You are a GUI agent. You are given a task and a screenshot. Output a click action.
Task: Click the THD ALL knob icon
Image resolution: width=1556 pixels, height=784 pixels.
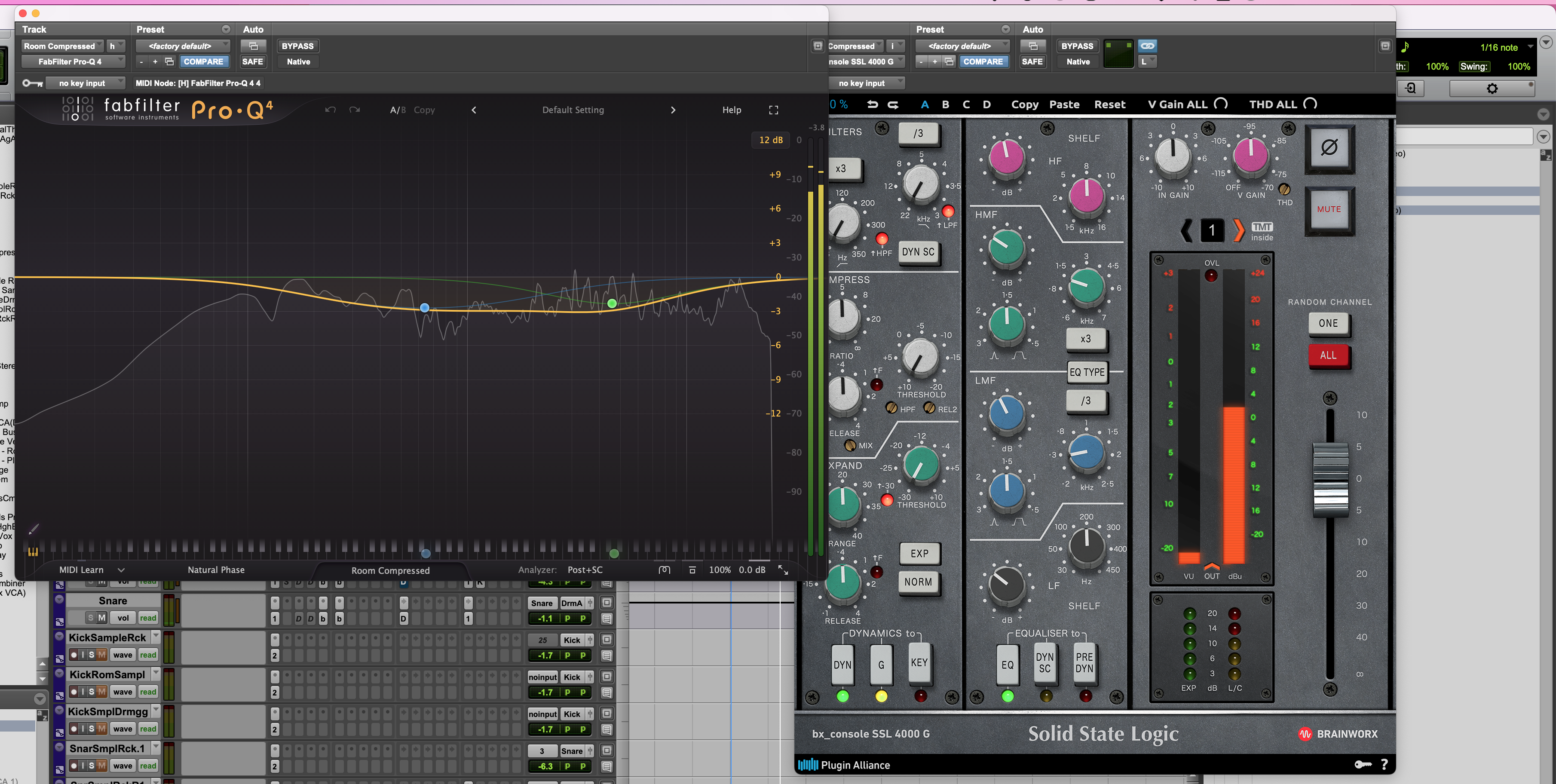pyautogui.click(x=1310, y=104)
